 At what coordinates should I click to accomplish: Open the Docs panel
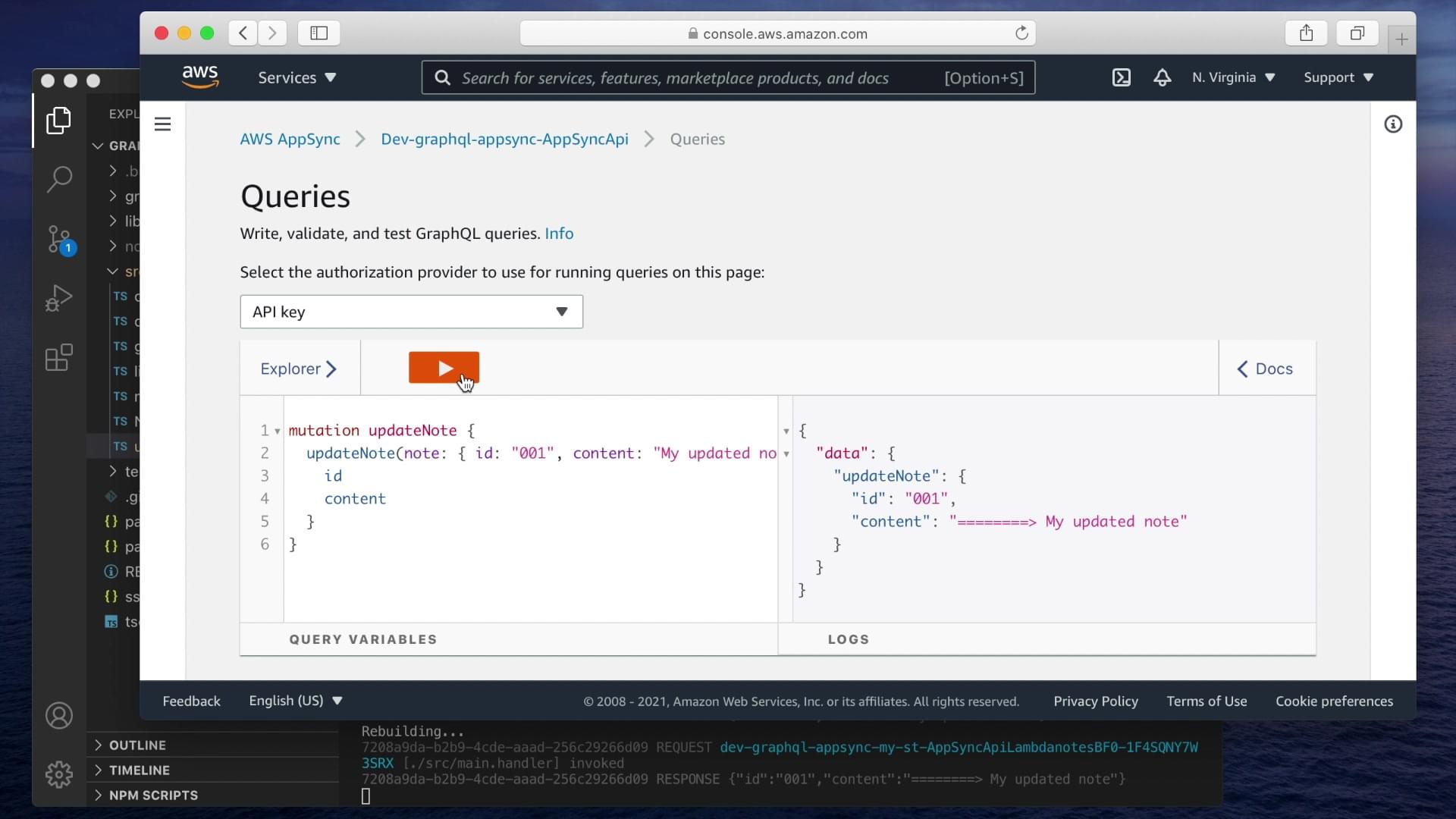1265,369
